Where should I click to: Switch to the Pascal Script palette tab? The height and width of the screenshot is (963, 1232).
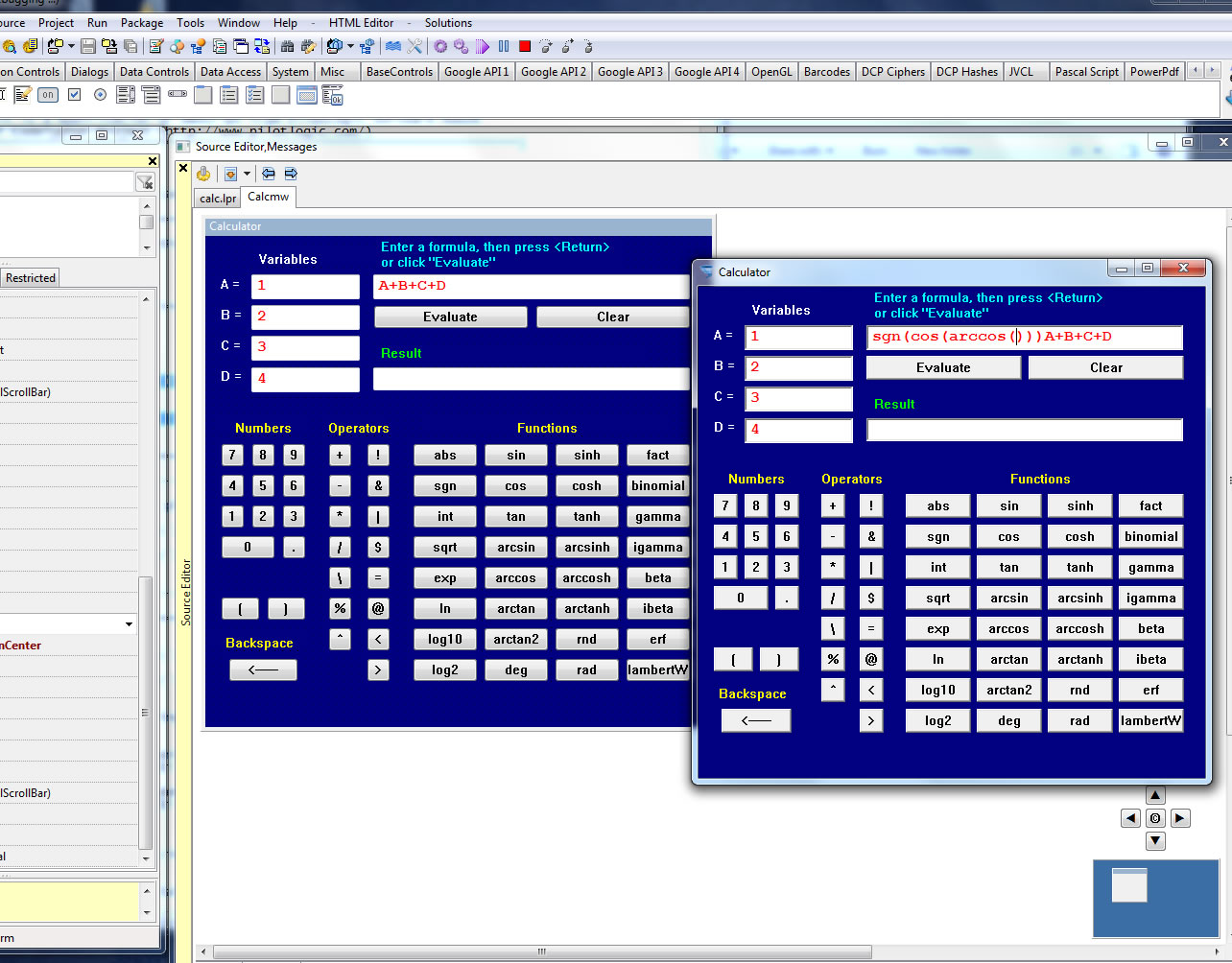click(x=1086, y=72)
